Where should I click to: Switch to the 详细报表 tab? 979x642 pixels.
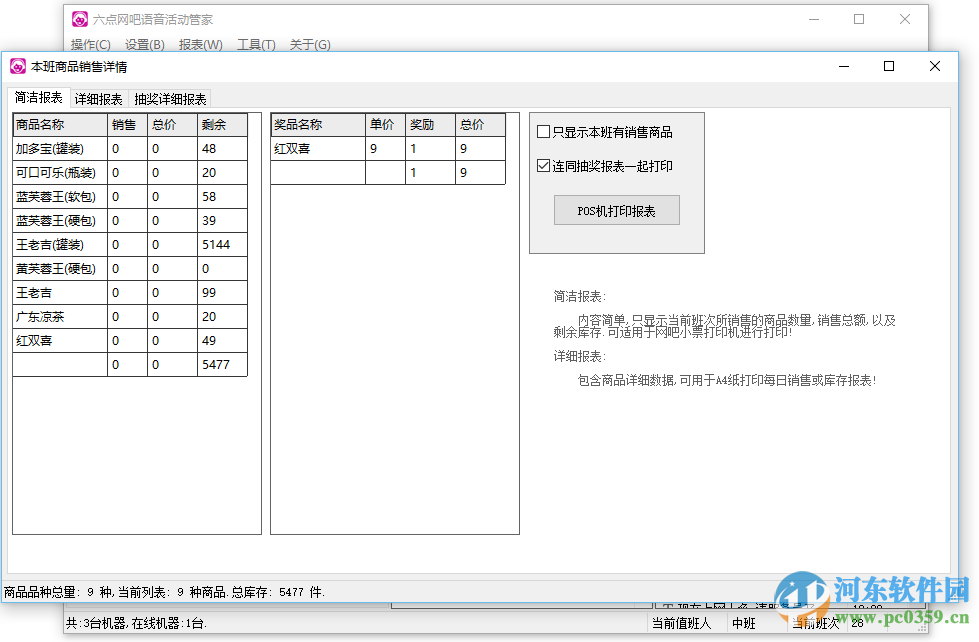(99, 98)
